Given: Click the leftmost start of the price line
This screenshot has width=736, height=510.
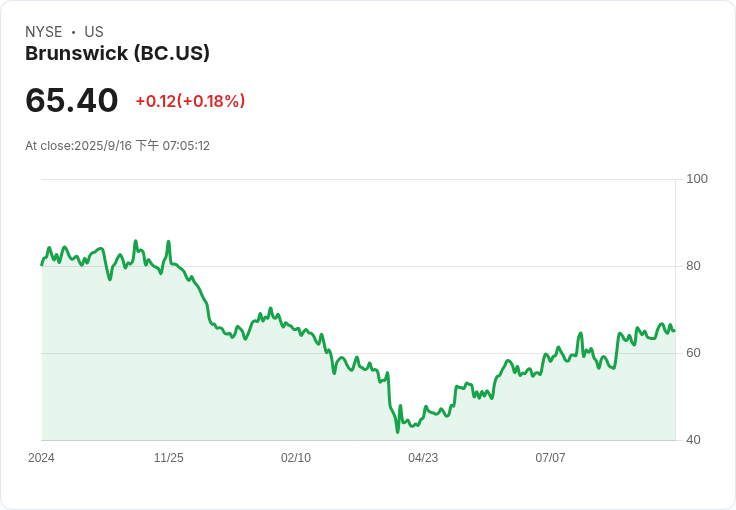Looking at the screenshot, I should coord(42,264).
